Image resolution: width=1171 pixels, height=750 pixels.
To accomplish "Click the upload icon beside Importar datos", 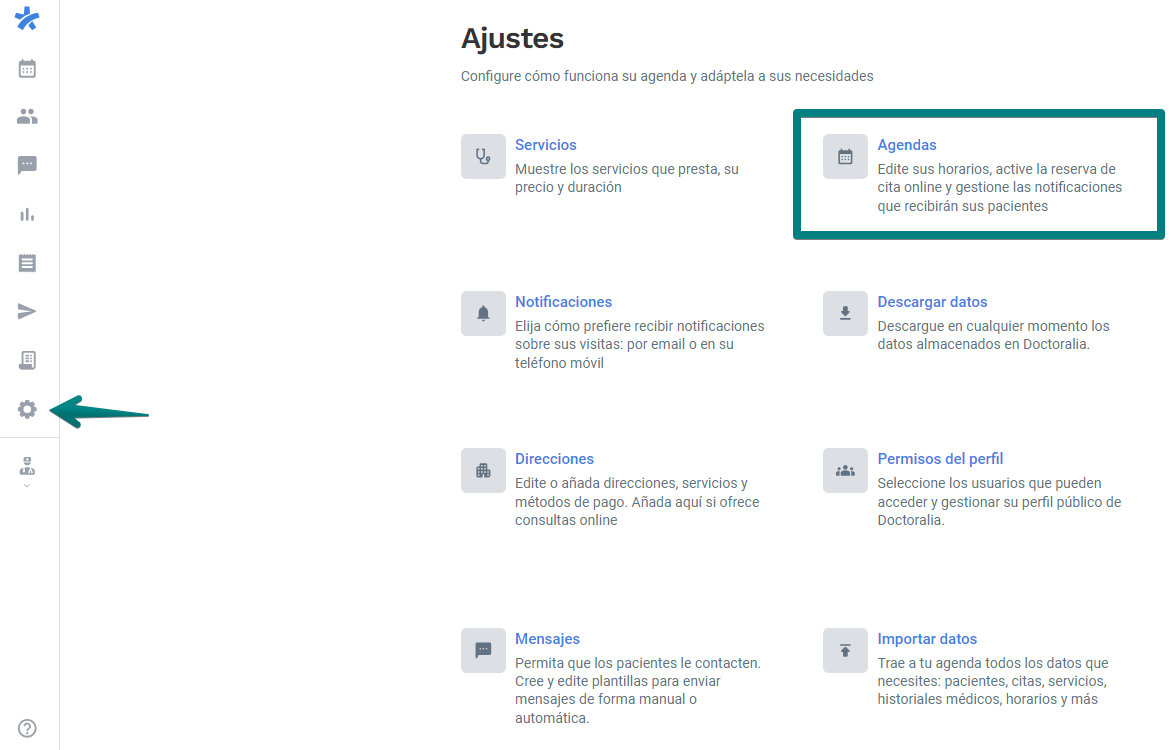I will [x=845, y=650].
